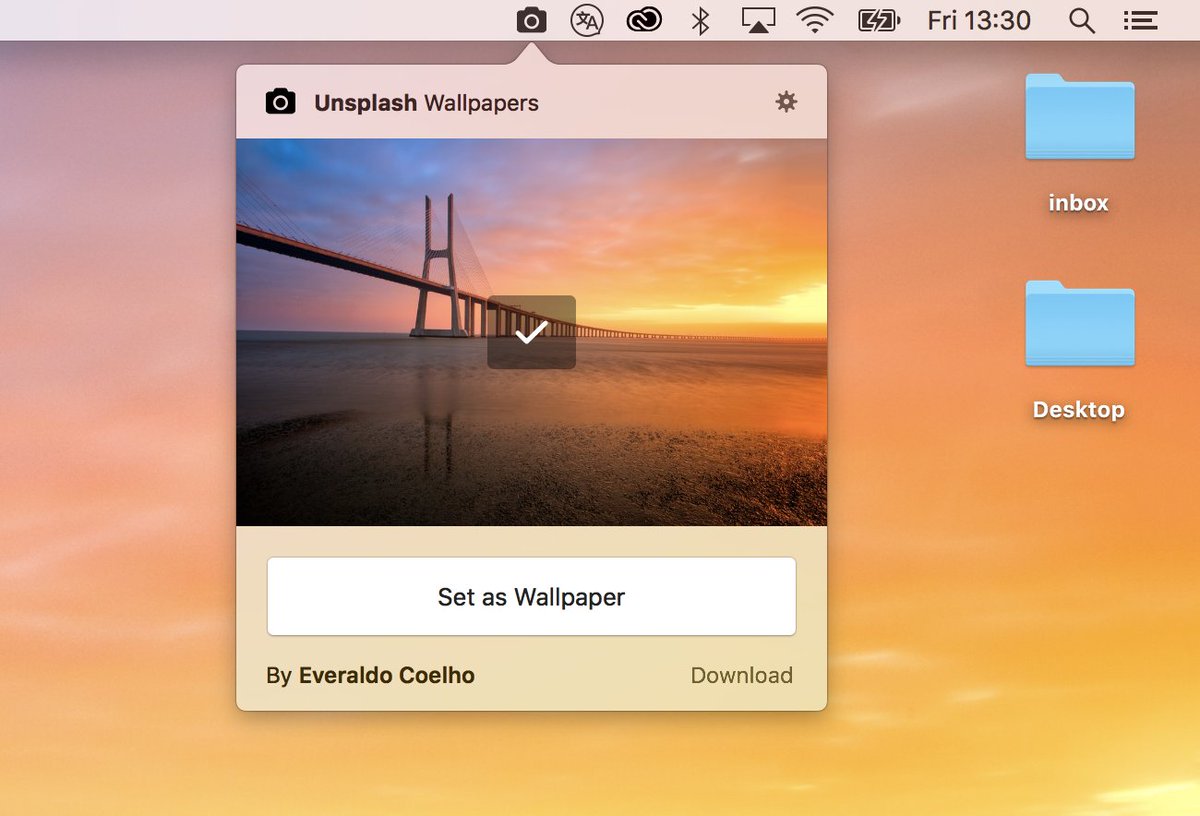The width and height of the screenshot is (1200, 816).
Task: Select the inbox folder icon
Action: coord(1079,116)
